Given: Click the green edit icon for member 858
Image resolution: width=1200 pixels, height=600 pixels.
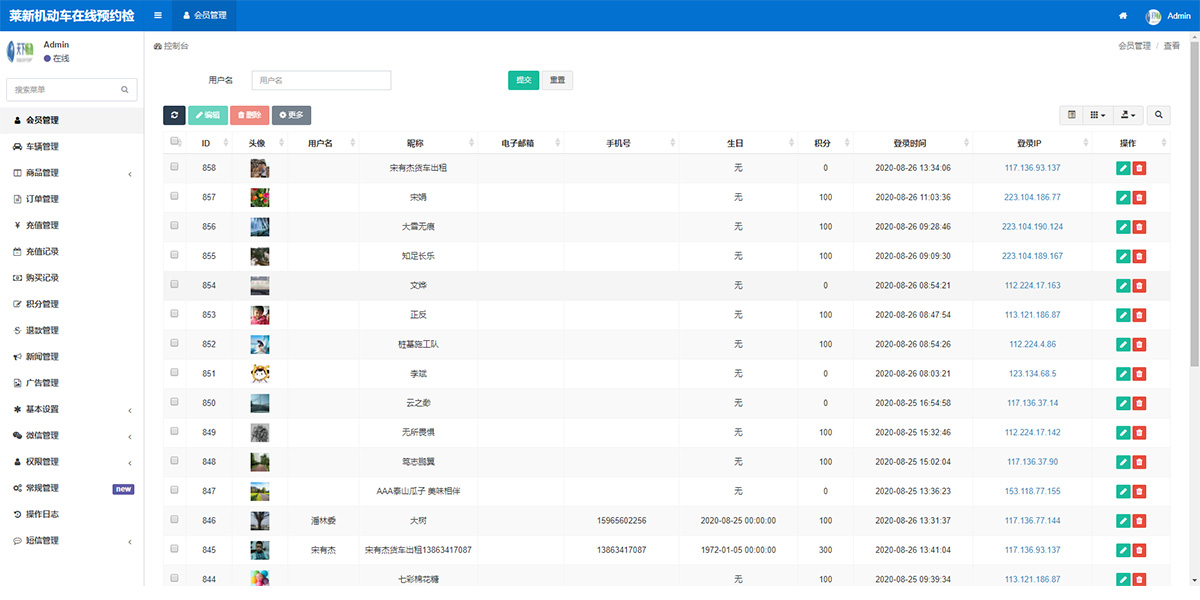Looking at the screenshot, I should pos(1123,168).
